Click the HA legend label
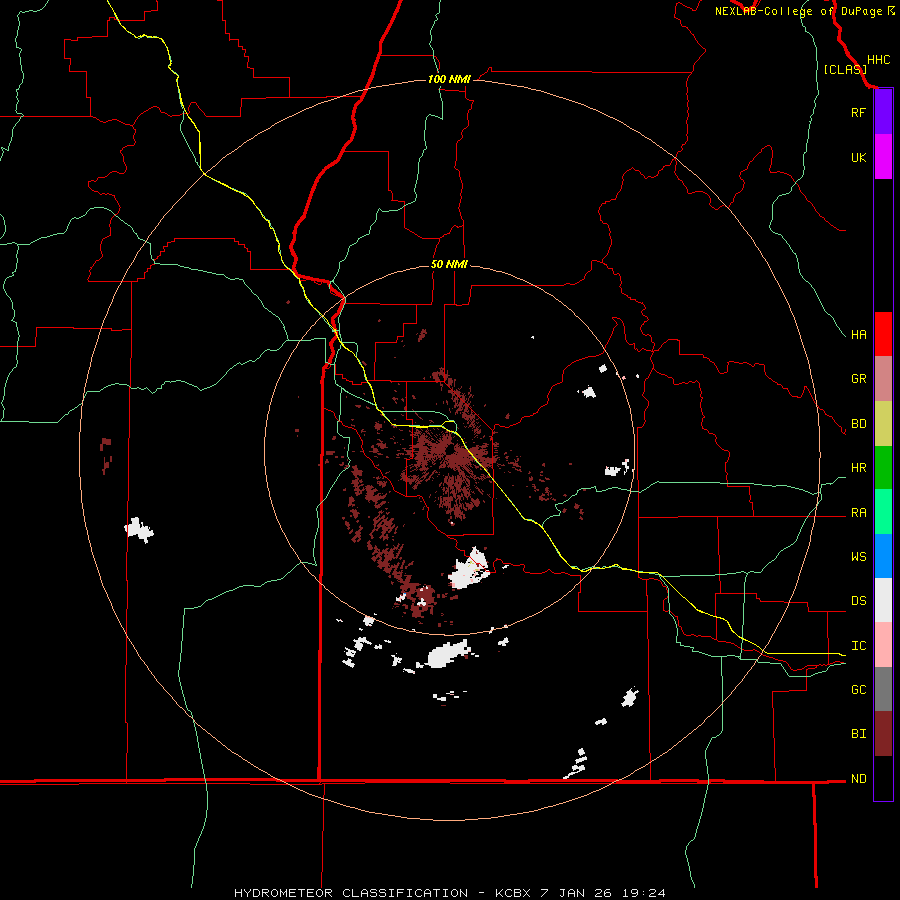Screen dimensions: 900x900 tap(858, 334)
